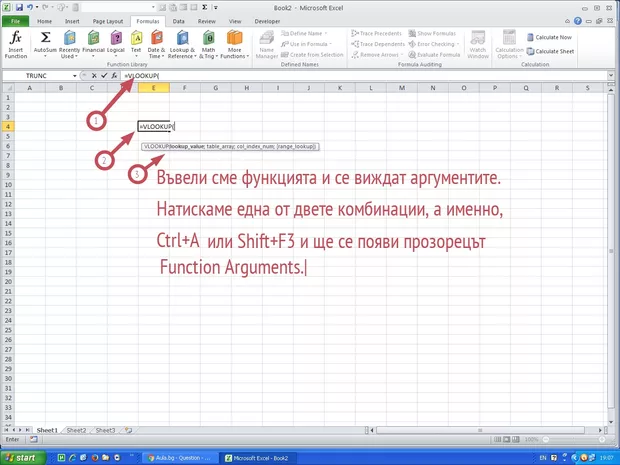
Task: Switch to the Insert tab
Action: pos(72,21)
